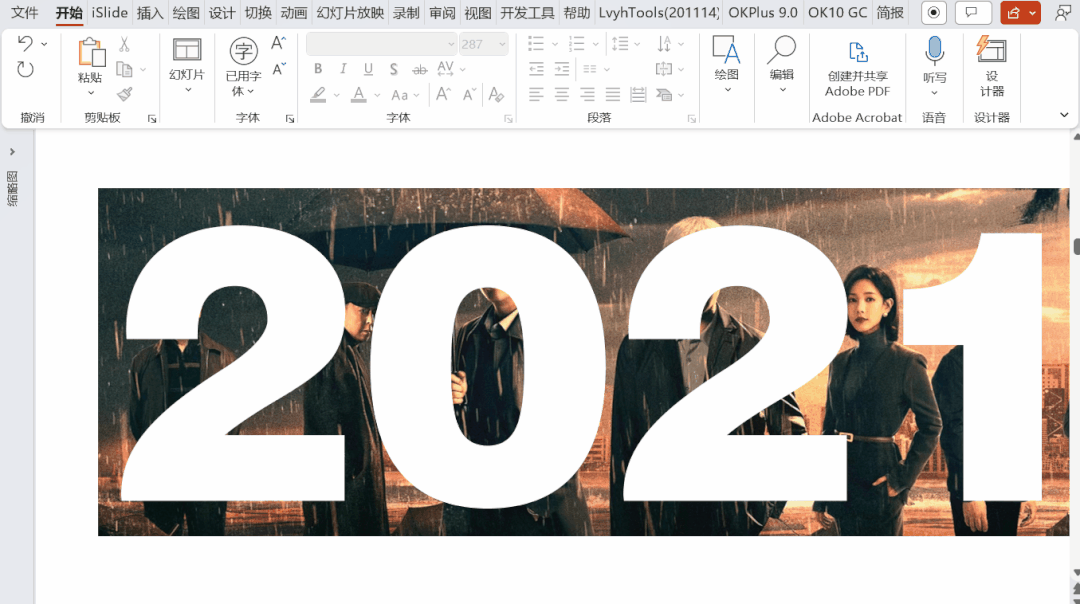This screenshot has width=1080, height=604.
Task: Click the Format Painter brush icon
Action: (x=125, y=94)
